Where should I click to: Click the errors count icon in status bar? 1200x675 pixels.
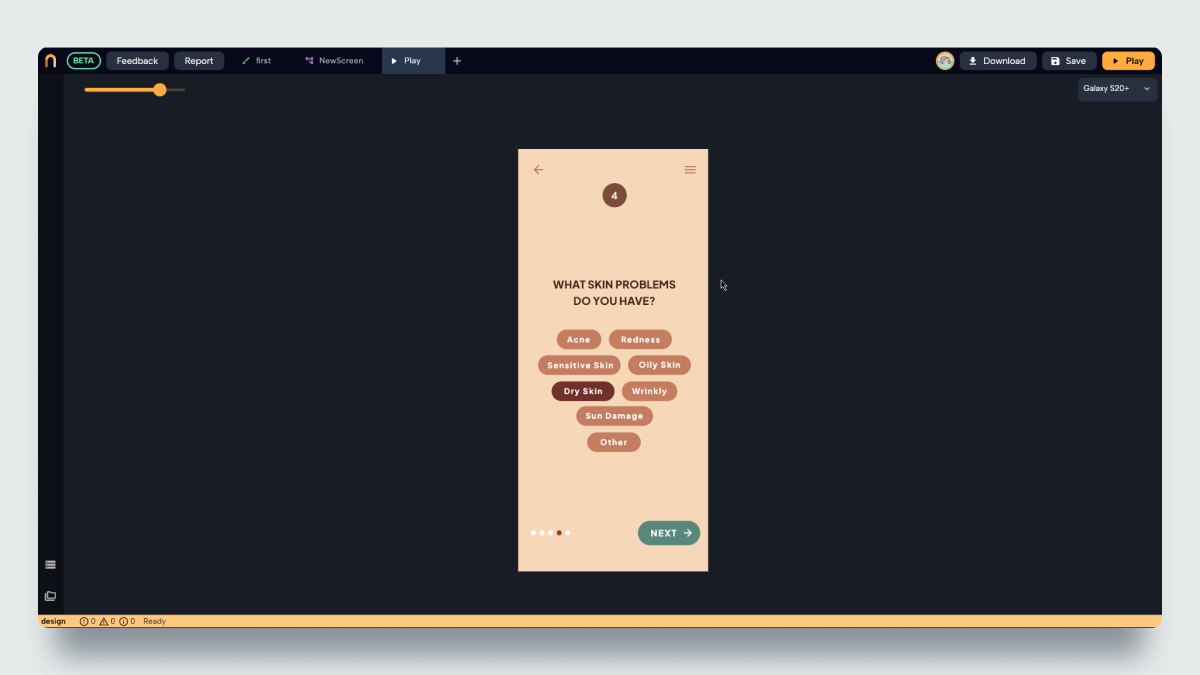coord(84,621)
